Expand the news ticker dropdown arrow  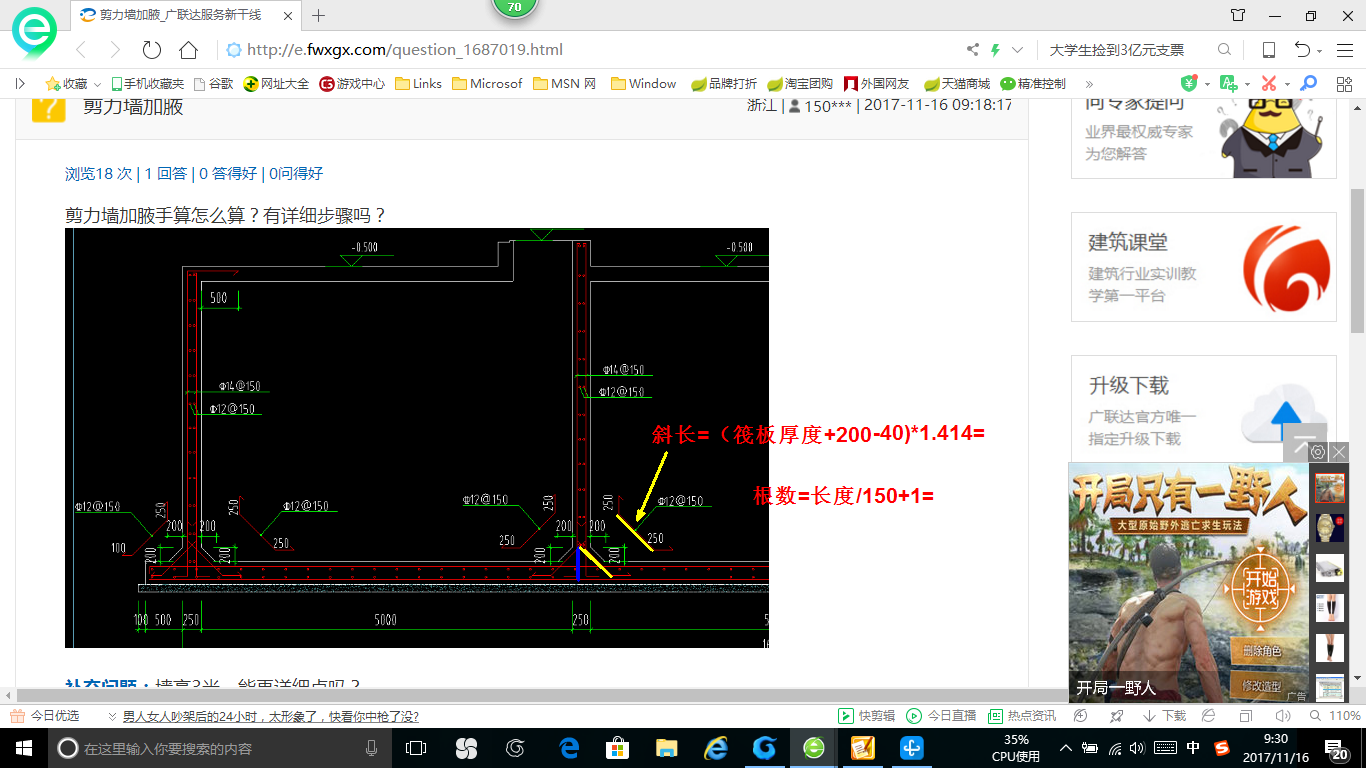coord(113,716)
